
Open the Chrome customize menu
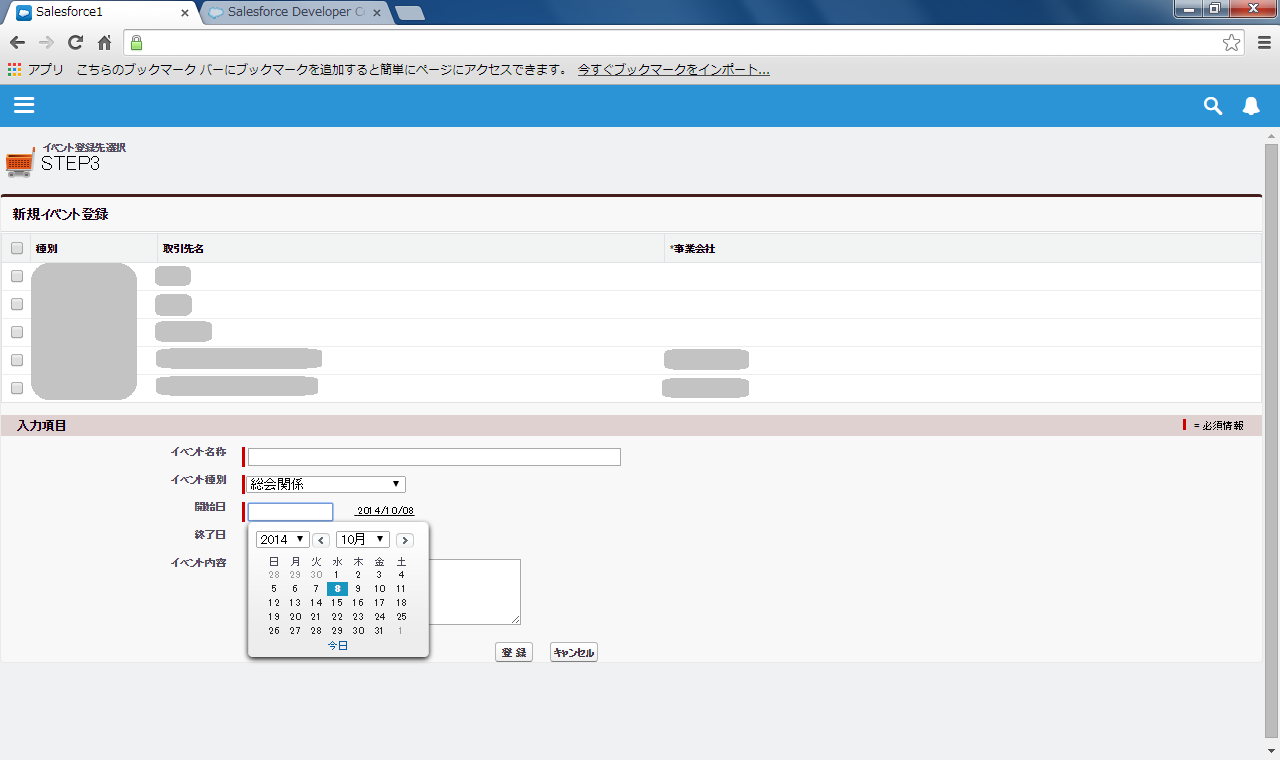pos(1265,42)
